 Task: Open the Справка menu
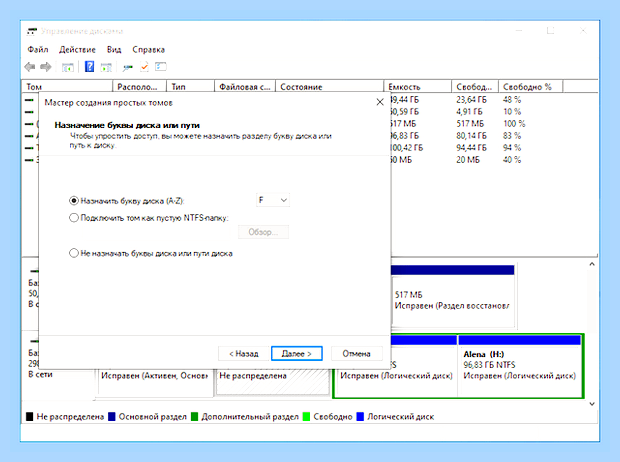pos(148,49)
